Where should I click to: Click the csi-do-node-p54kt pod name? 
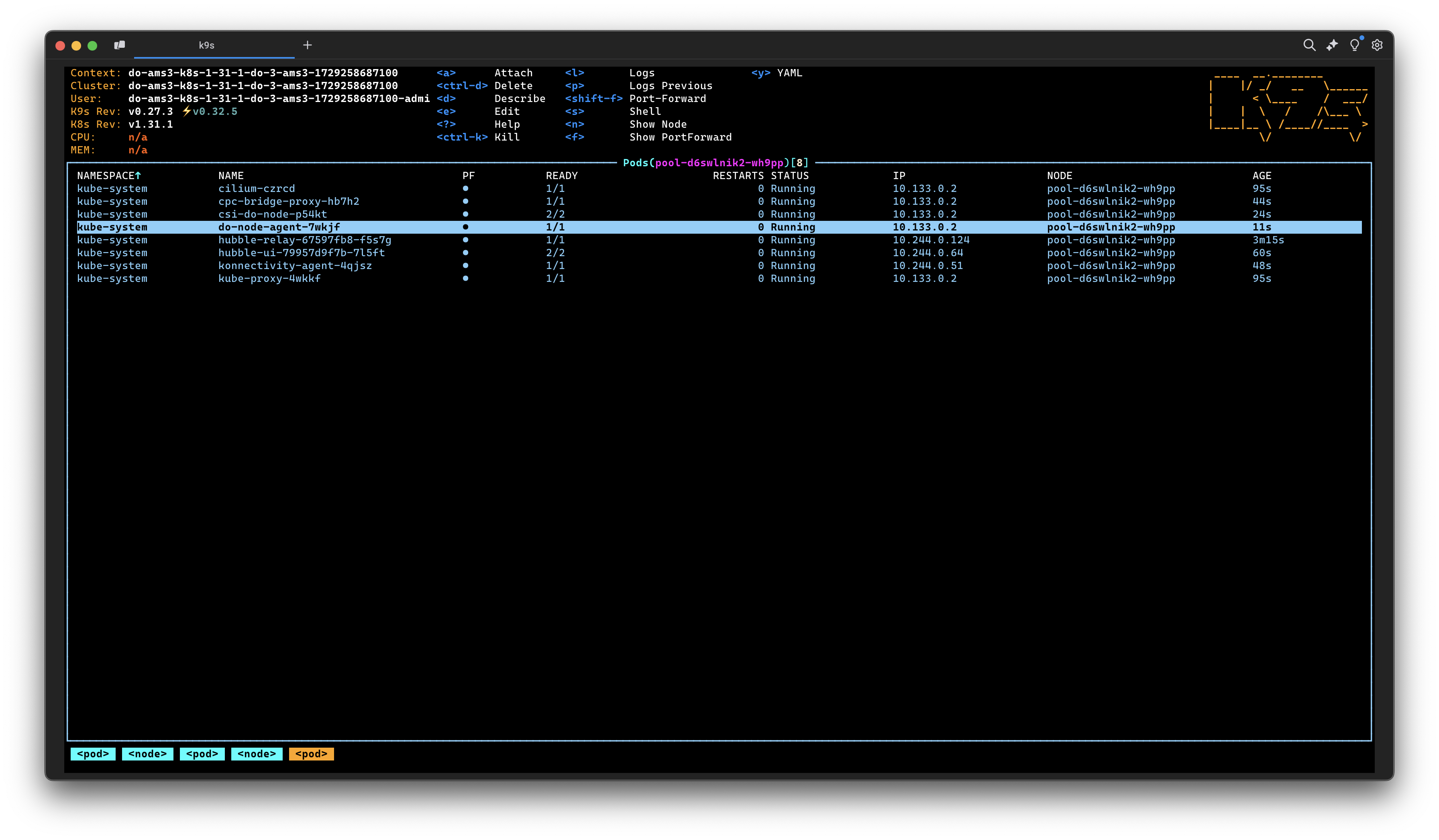272,214
